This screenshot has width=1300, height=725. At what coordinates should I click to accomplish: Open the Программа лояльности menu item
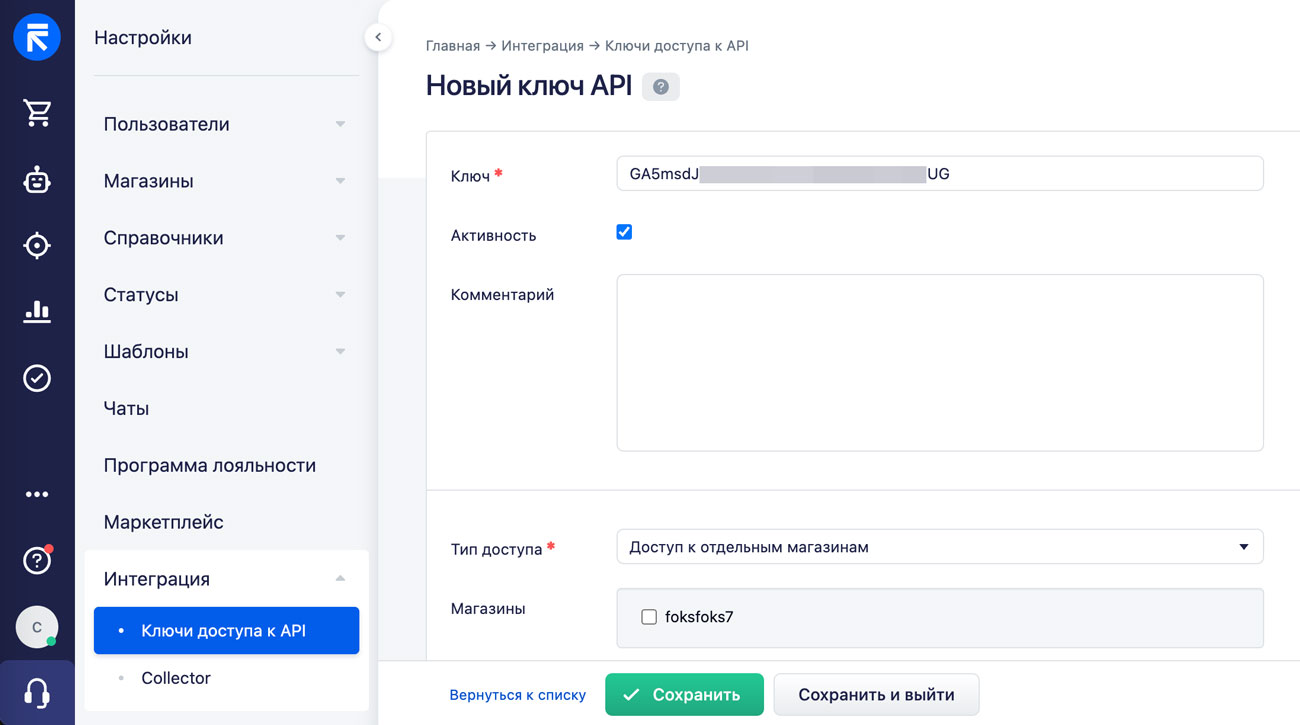[x=210, y=465]
